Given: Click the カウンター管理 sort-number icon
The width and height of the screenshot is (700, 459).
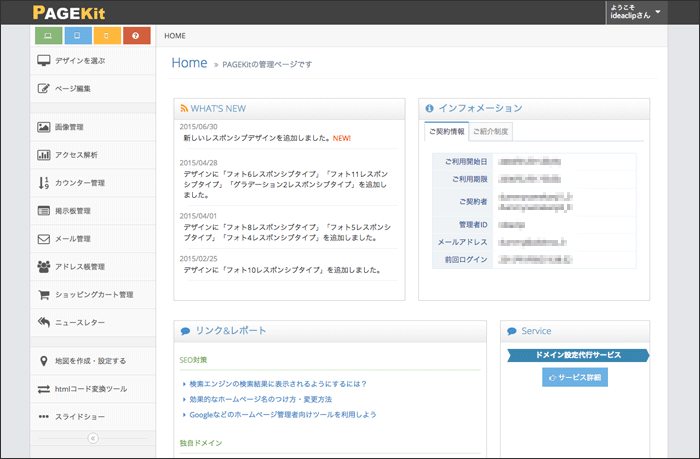Looking at the screenshot, I should [43, 183].
